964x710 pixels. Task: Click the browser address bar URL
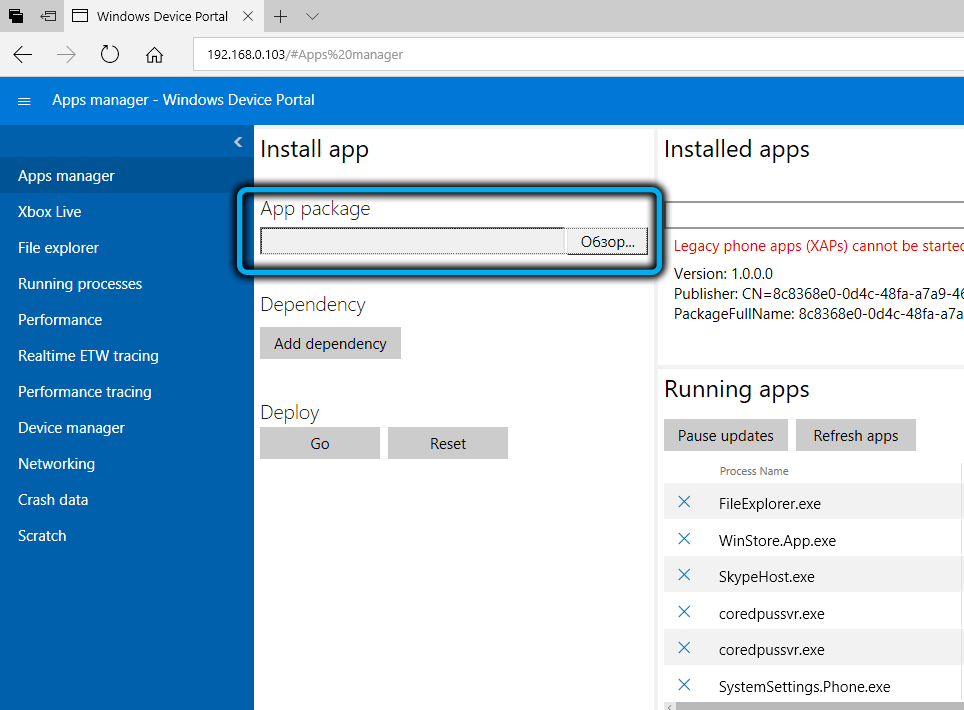pos(305,55)
